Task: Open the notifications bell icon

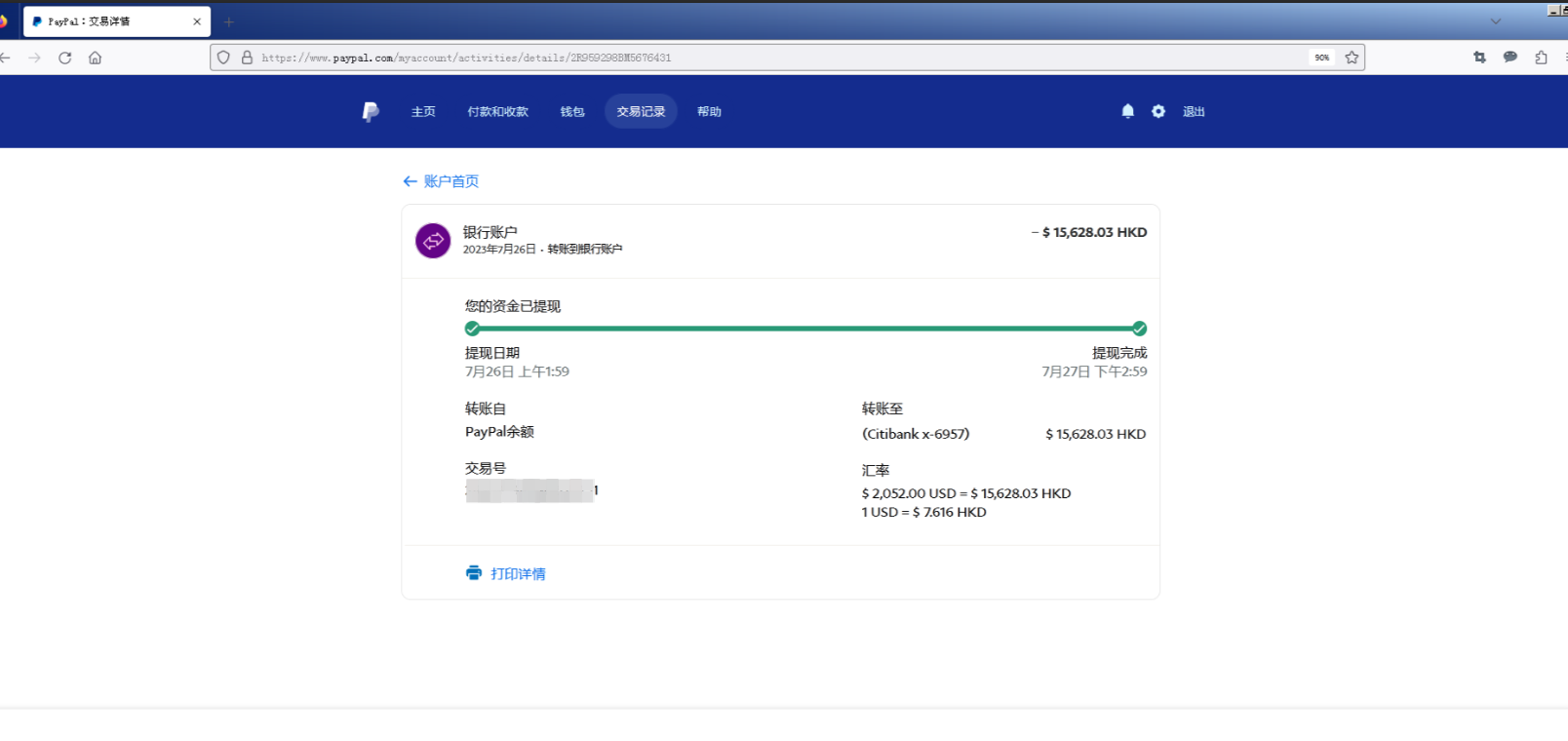Action: pos(1128,111)
